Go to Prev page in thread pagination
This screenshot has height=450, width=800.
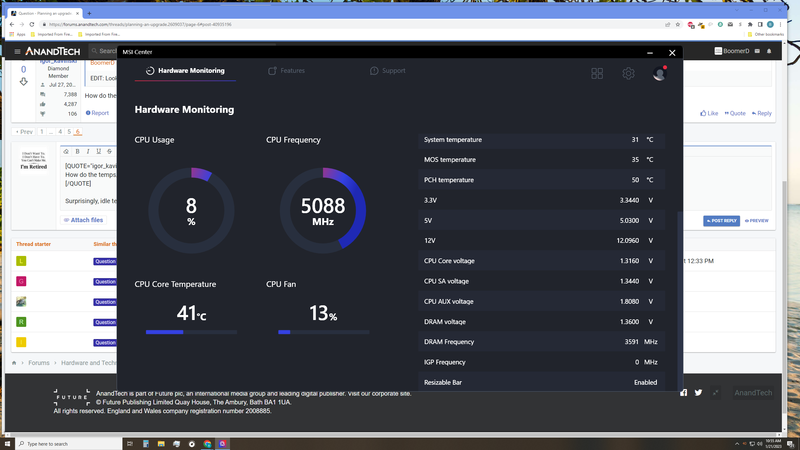tap(24, 132)
